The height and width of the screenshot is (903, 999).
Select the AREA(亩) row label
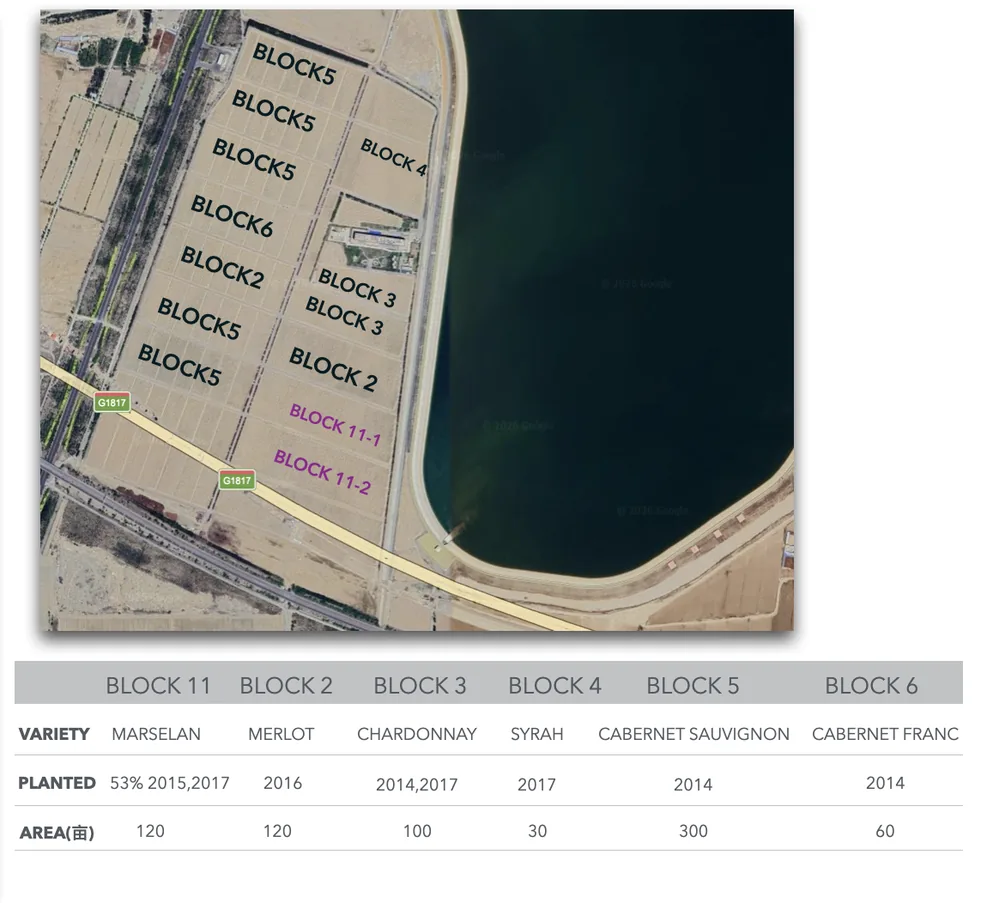[57, 832]
